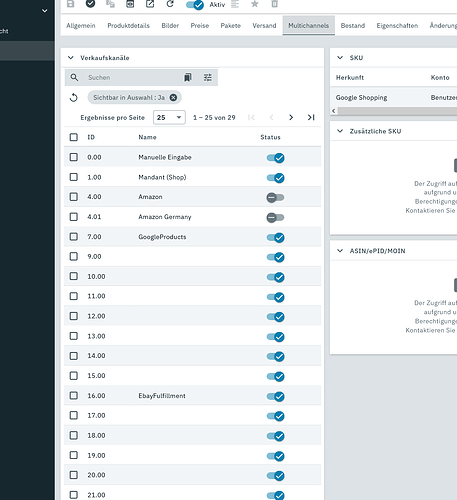The image size is (457, 500).
Task: Open item in new tab icon
Action: [x=150, y=4]
